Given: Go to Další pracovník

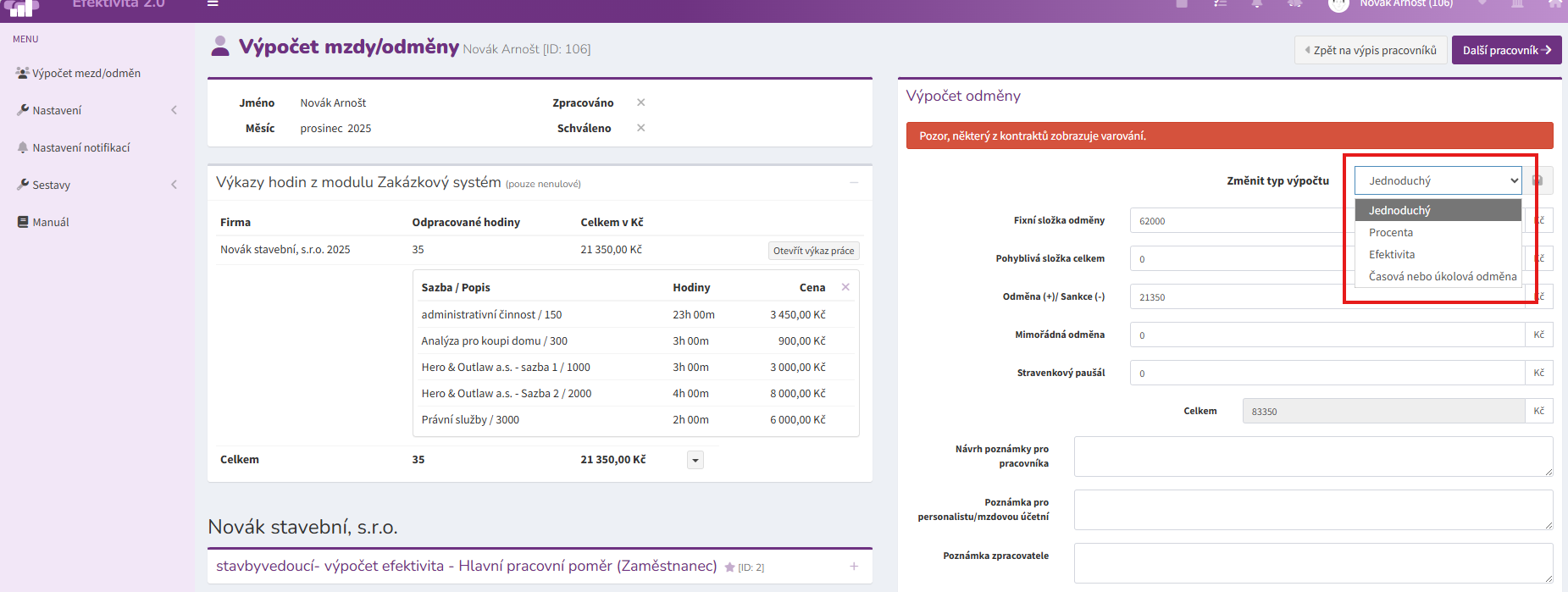Looking at the screenshot, I should point(1506,50).
